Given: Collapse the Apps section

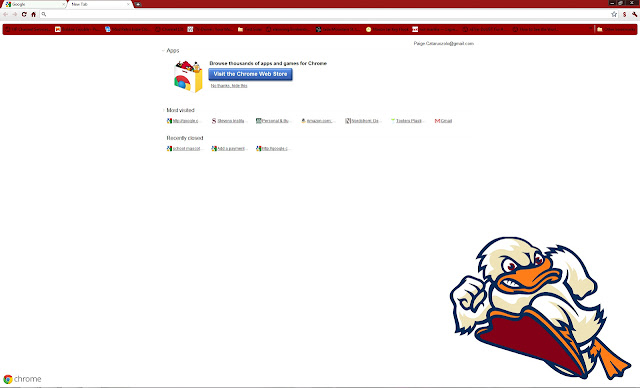Looking at the screenshot, I should [x=163, y=51].
